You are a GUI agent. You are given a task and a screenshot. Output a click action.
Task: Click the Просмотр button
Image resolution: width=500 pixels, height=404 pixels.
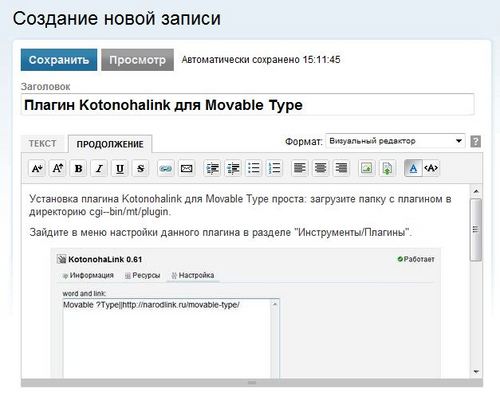(137, 60)
